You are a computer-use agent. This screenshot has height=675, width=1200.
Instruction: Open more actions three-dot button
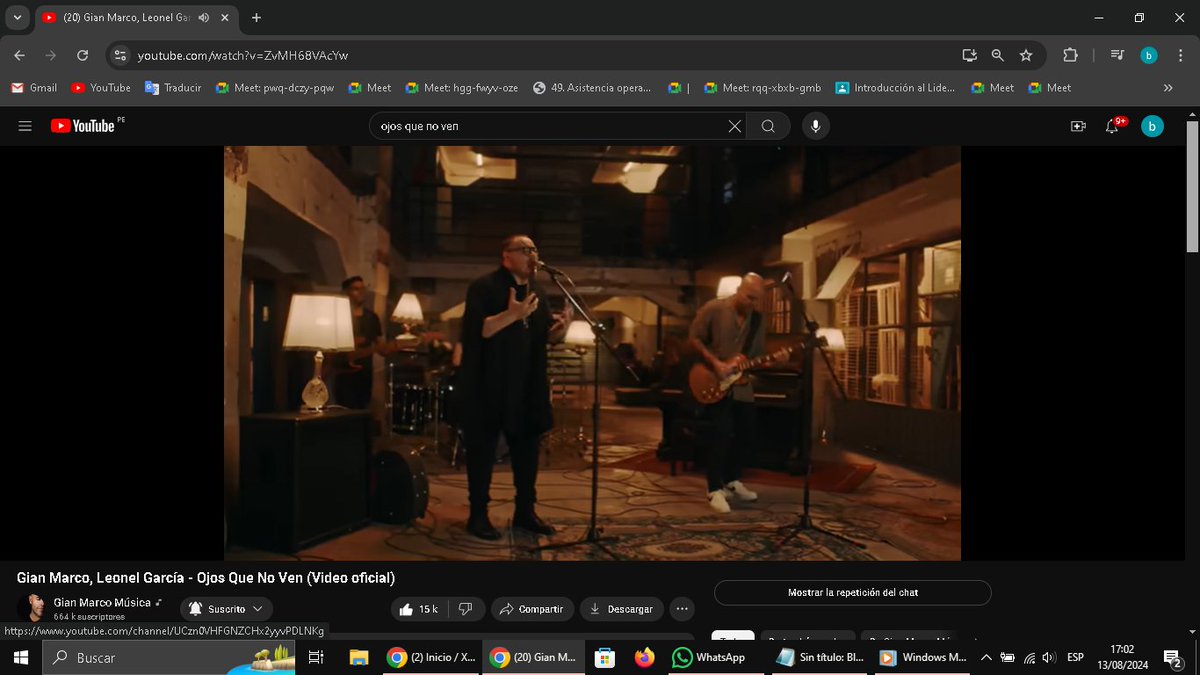[x=682, y=609]
